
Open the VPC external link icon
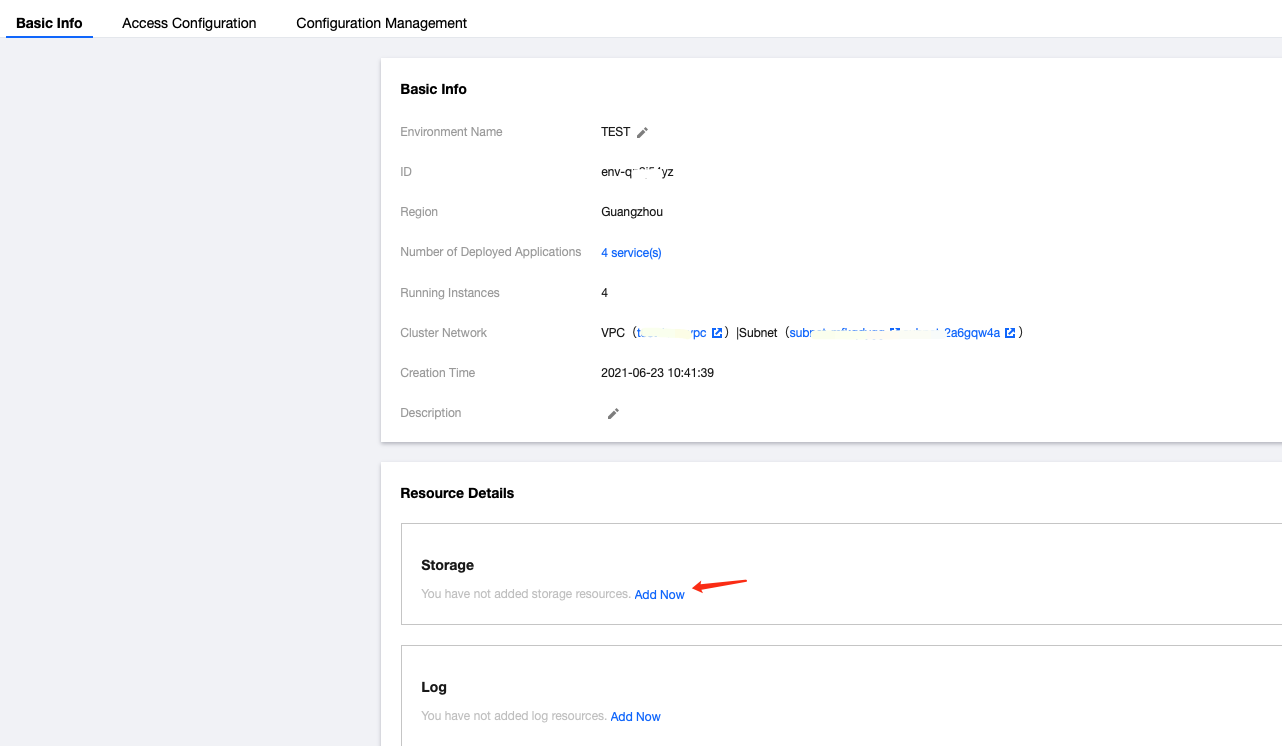[717, 333]
